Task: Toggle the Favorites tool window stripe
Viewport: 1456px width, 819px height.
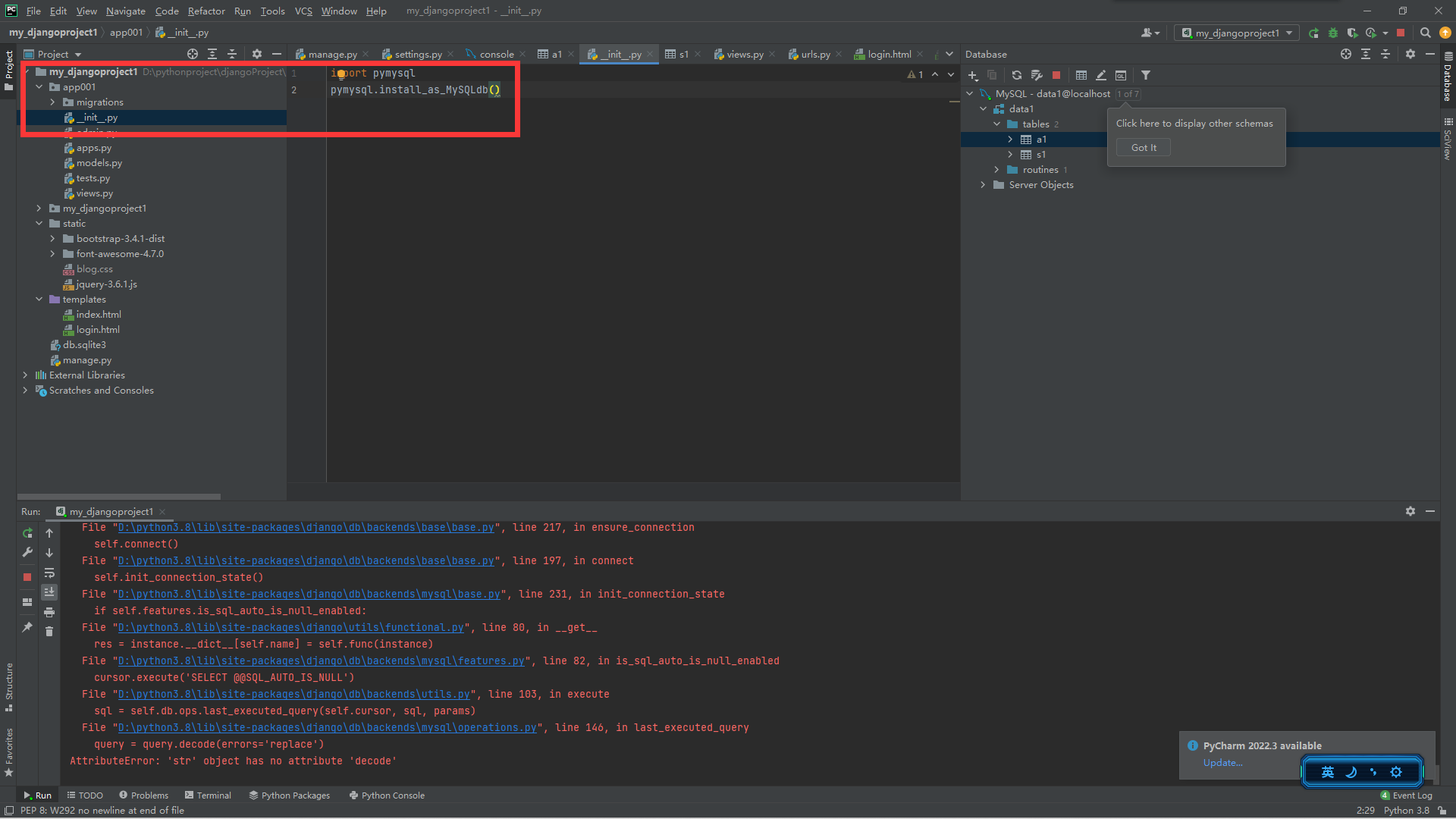Action: click(8, 752)
